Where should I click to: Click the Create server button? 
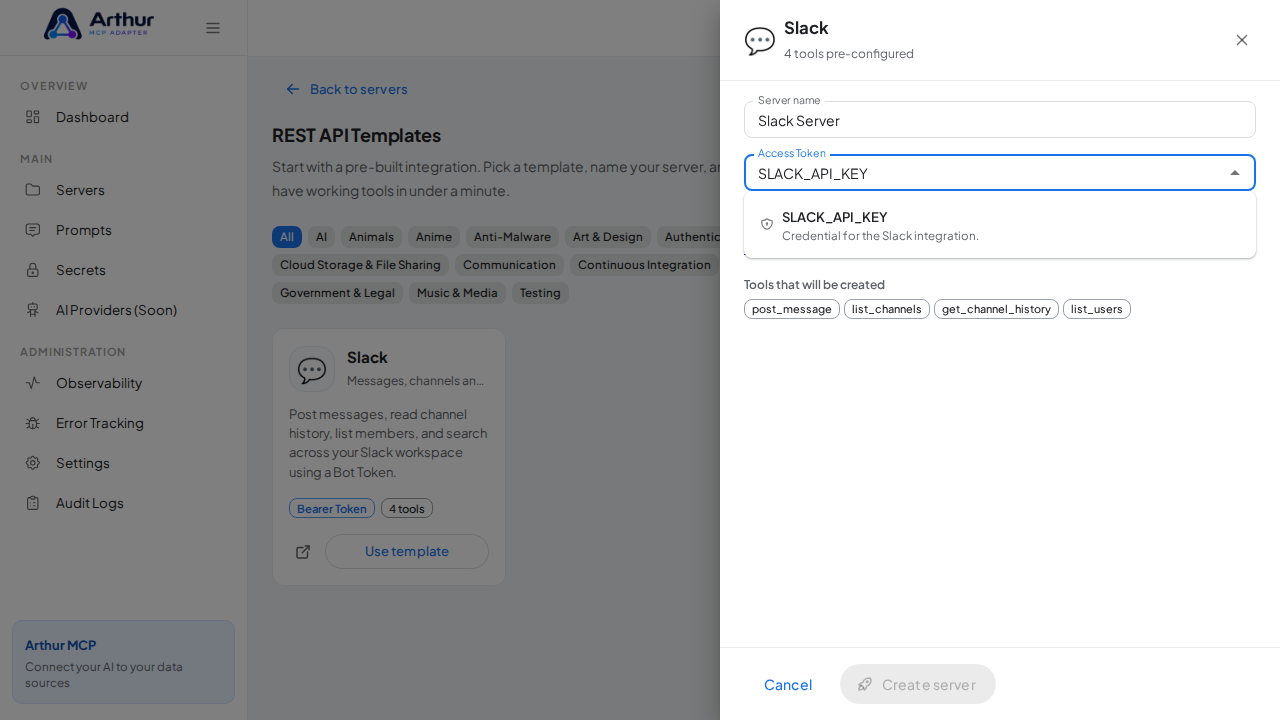click(x=918, y=684)
